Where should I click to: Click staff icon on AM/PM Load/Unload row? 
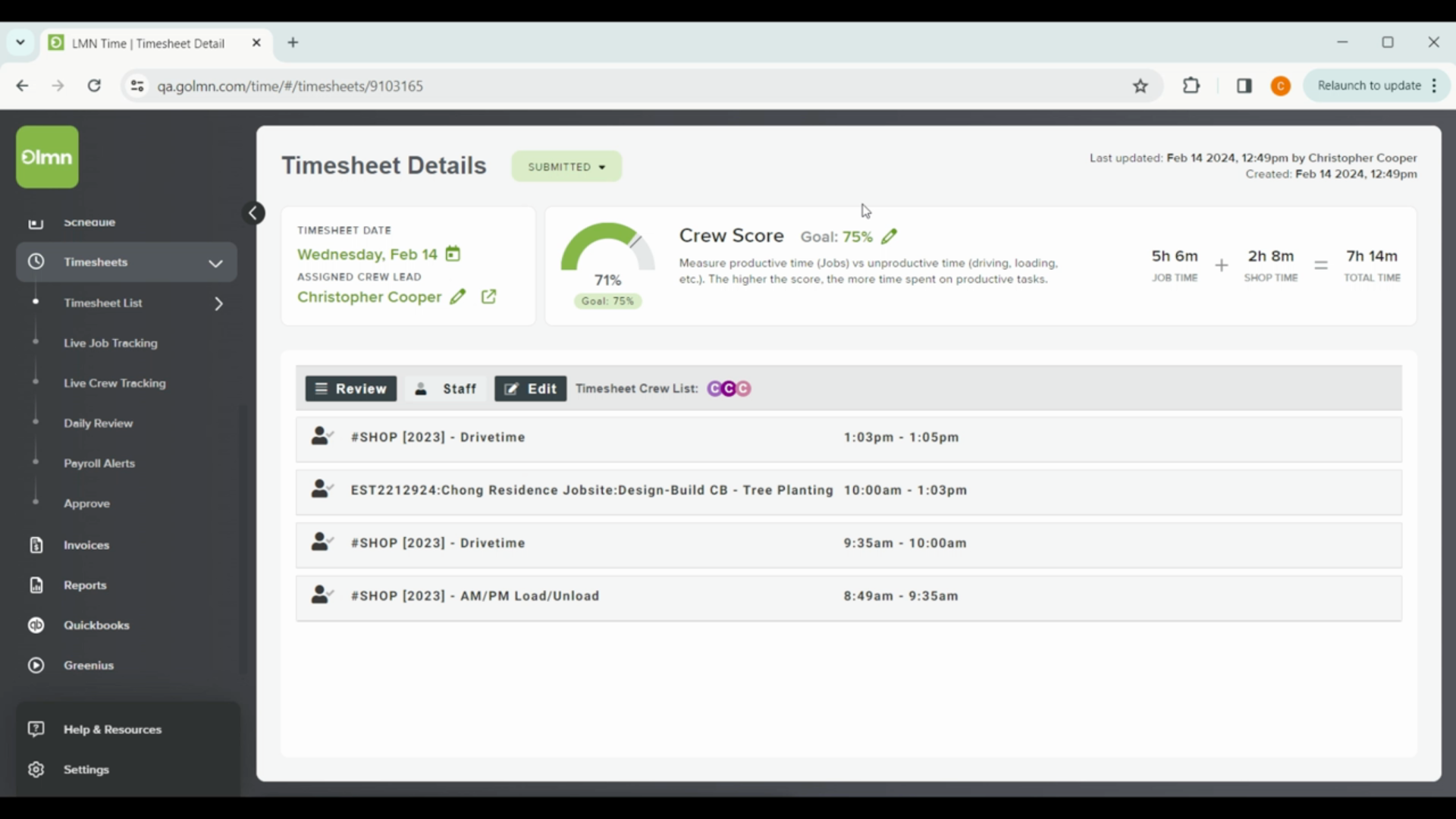click(322, 595)
